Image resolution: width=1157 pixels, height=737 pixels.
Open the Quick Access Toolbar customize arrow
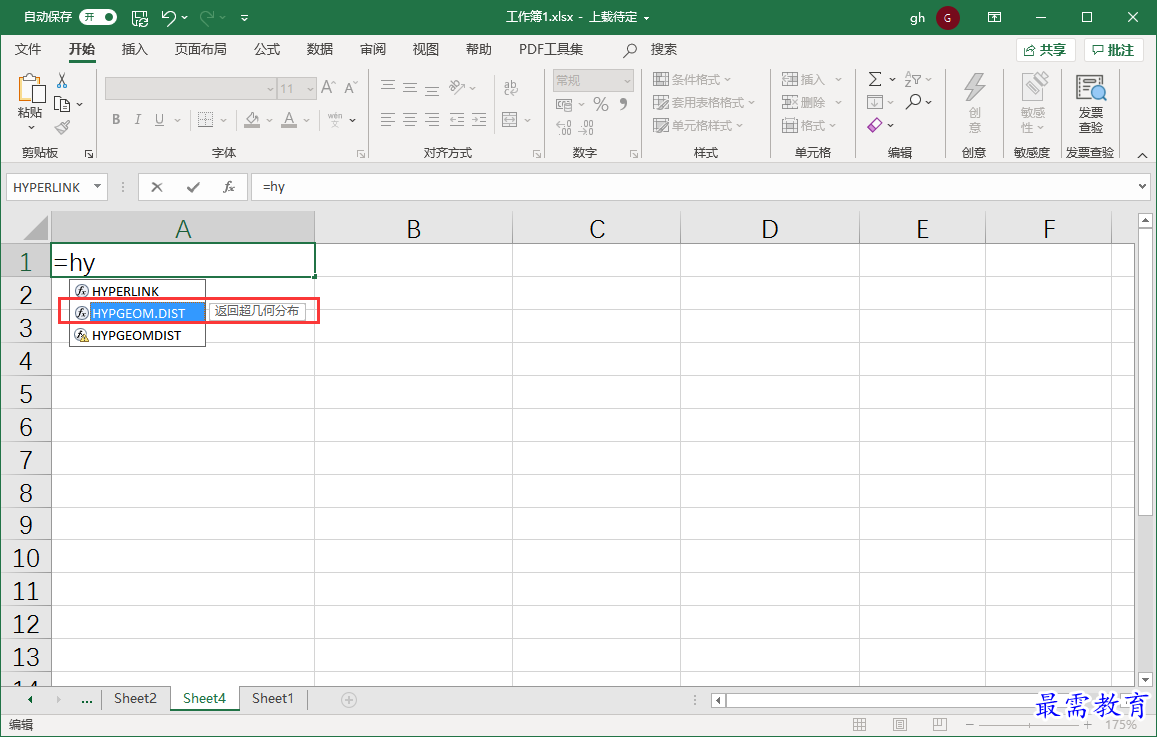coord(244,18)
